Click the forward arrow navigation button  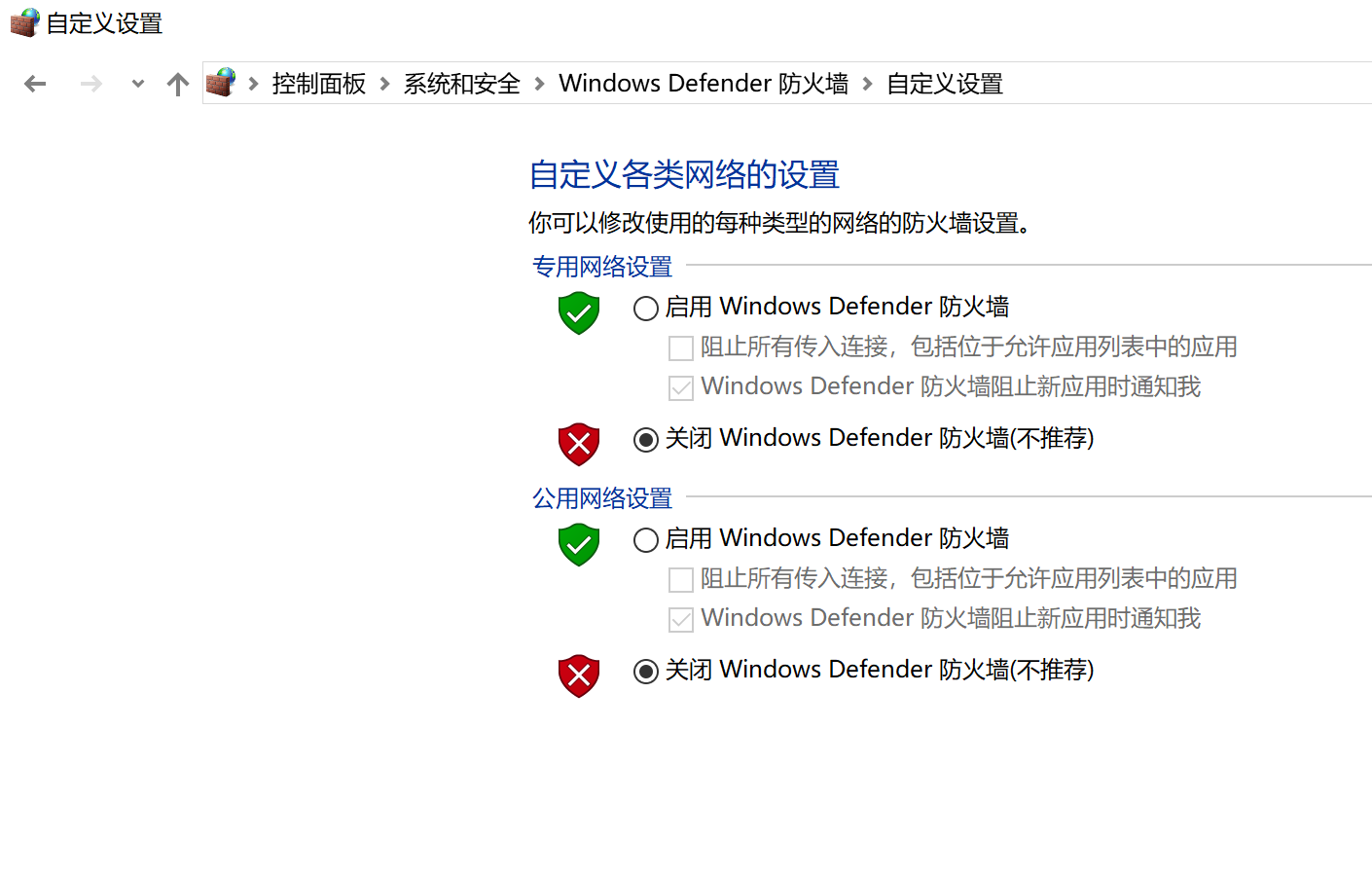point(91,85)
